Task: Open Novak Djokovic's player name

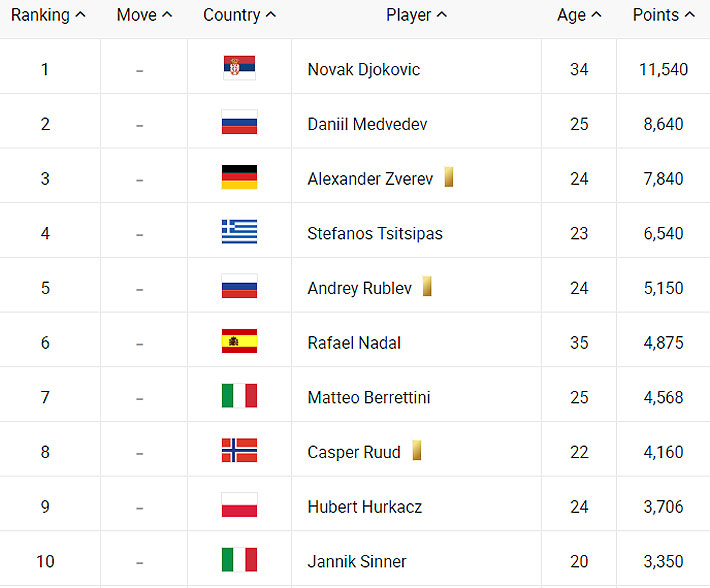Action: 363,70
